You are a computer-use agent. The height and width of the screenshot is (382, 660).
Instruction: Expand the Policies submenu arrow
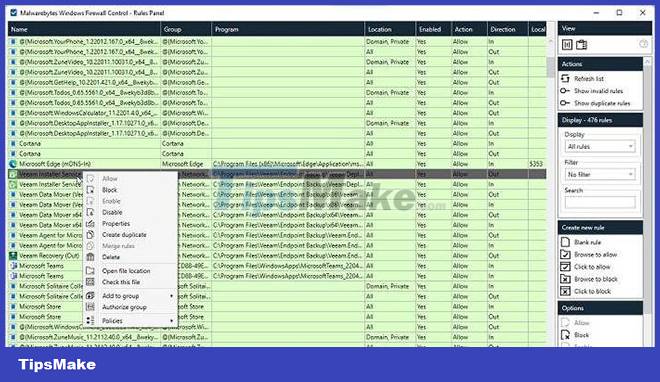(171, 321)
